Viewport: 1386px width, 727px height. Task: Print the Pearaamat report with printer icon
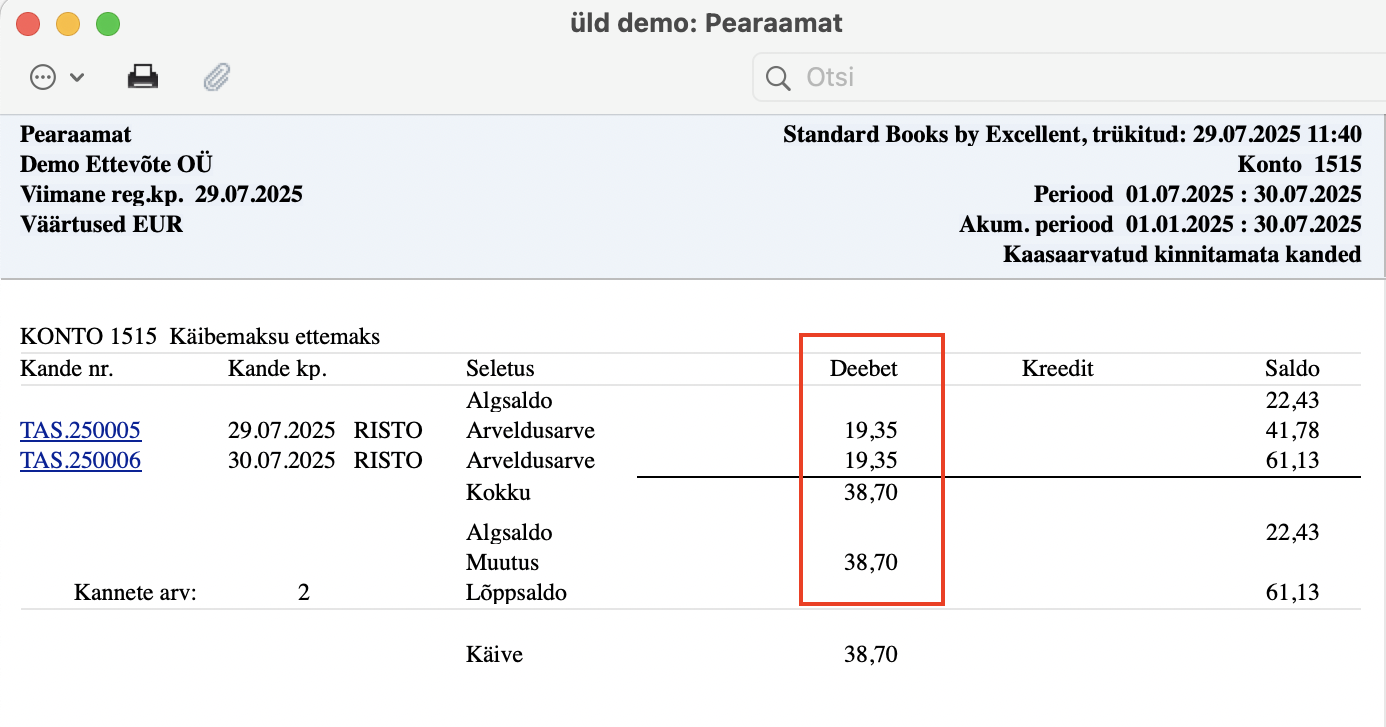(x=143, y=77)
